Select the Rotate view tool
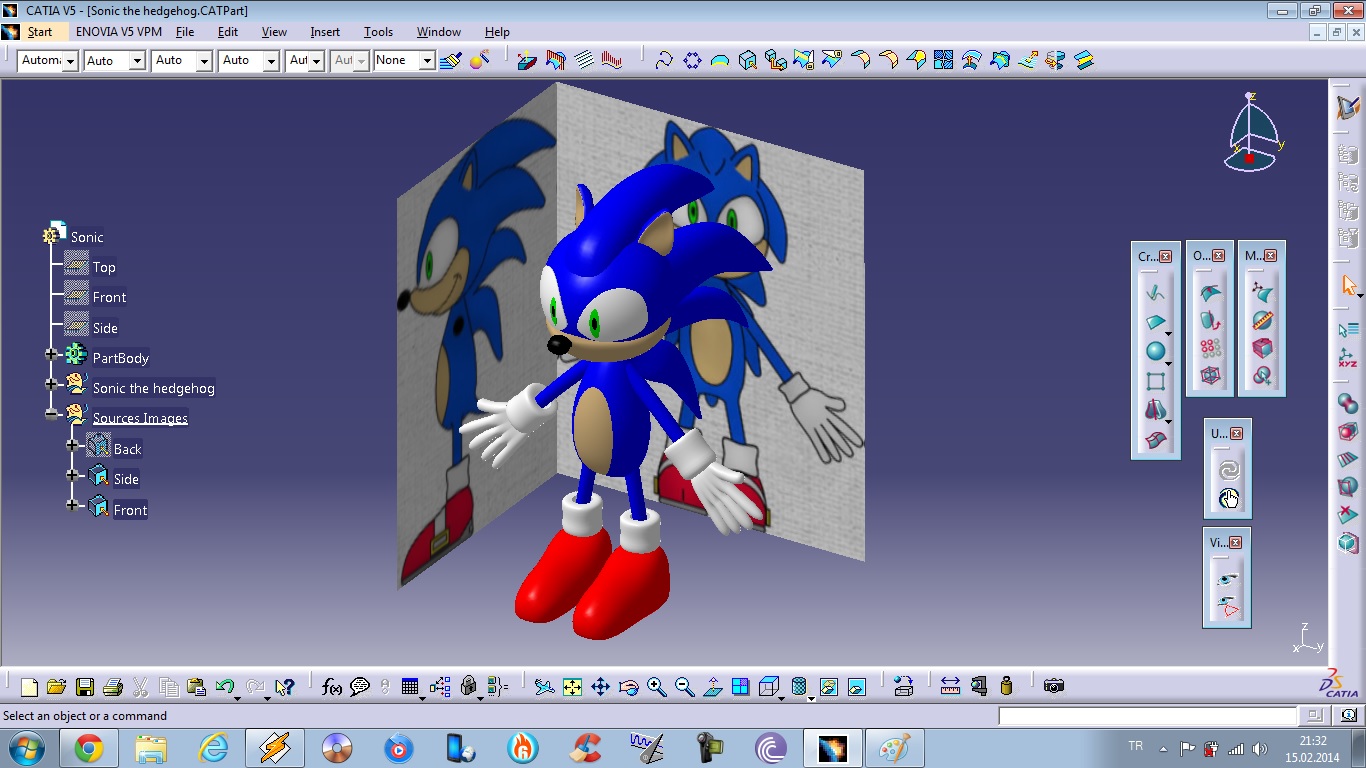The image size is (1366, 768). pos(628,687)
